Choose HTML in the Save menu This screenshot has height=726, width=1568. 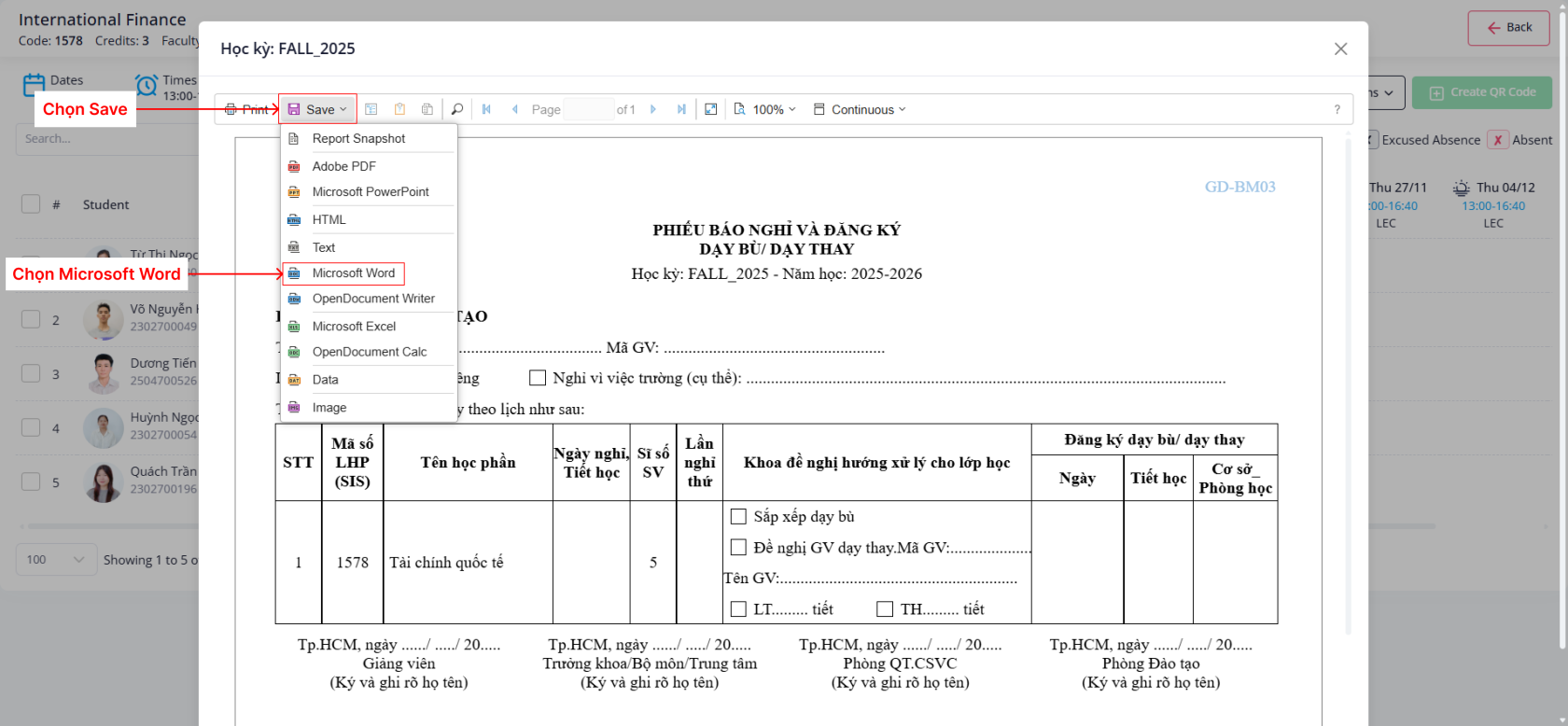[369, 219]
